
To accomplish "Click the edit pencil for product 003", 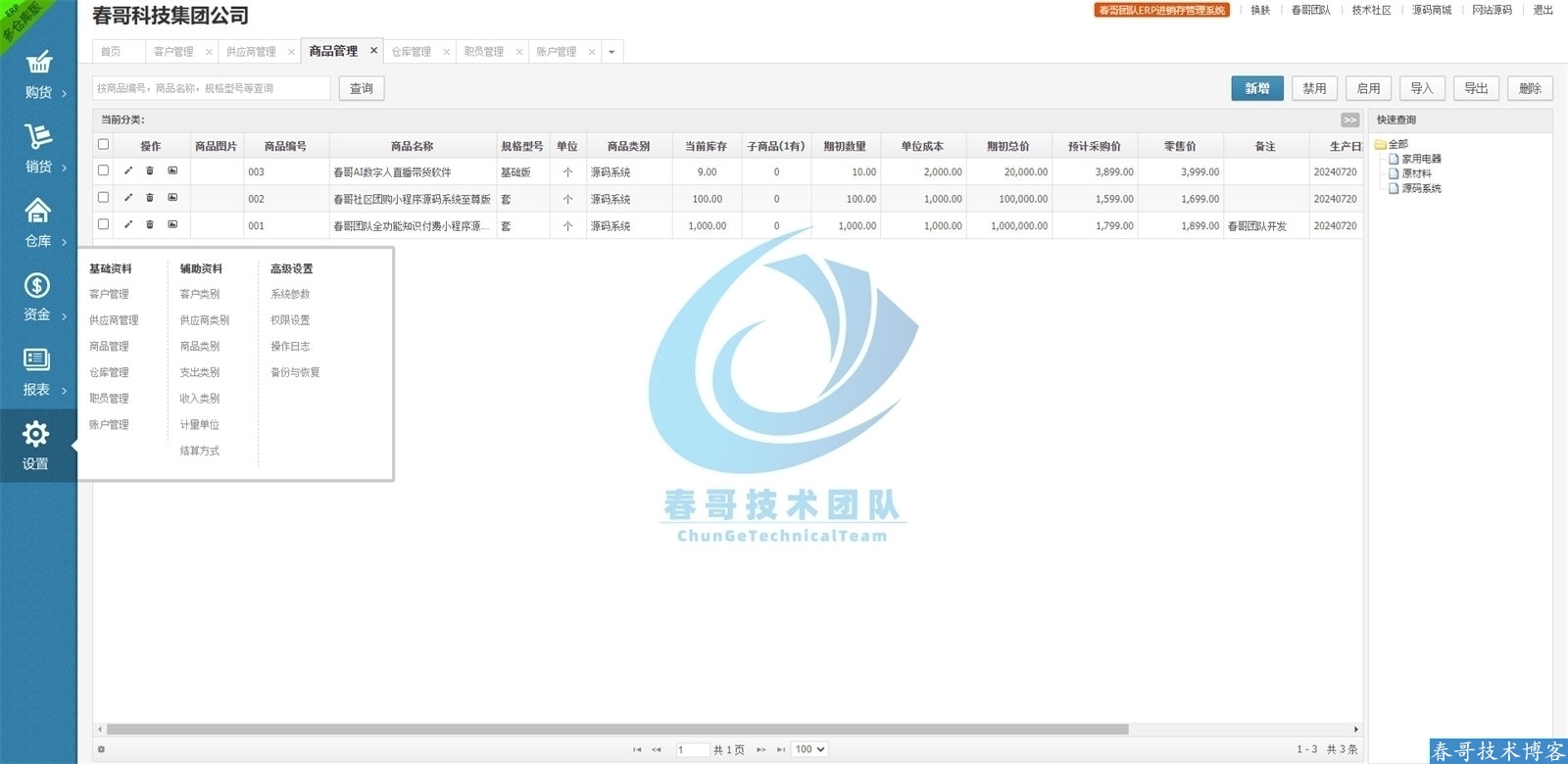I will pyautogui.click(x=127, y=171).
